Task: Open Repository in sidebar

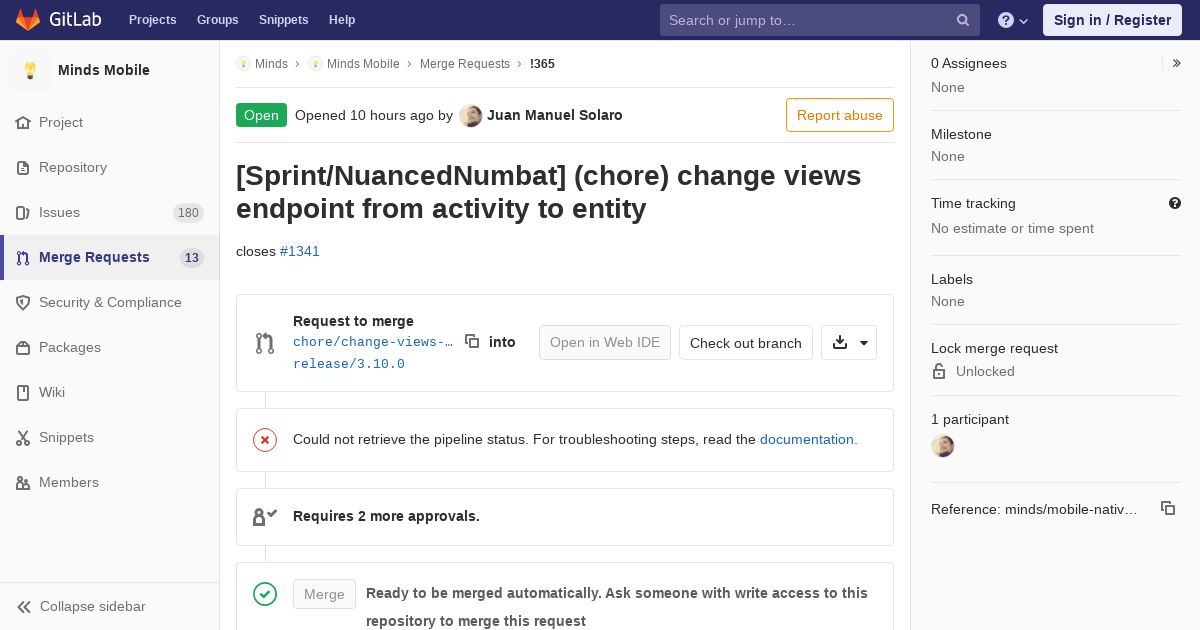Action: click(x=110, y=167)
